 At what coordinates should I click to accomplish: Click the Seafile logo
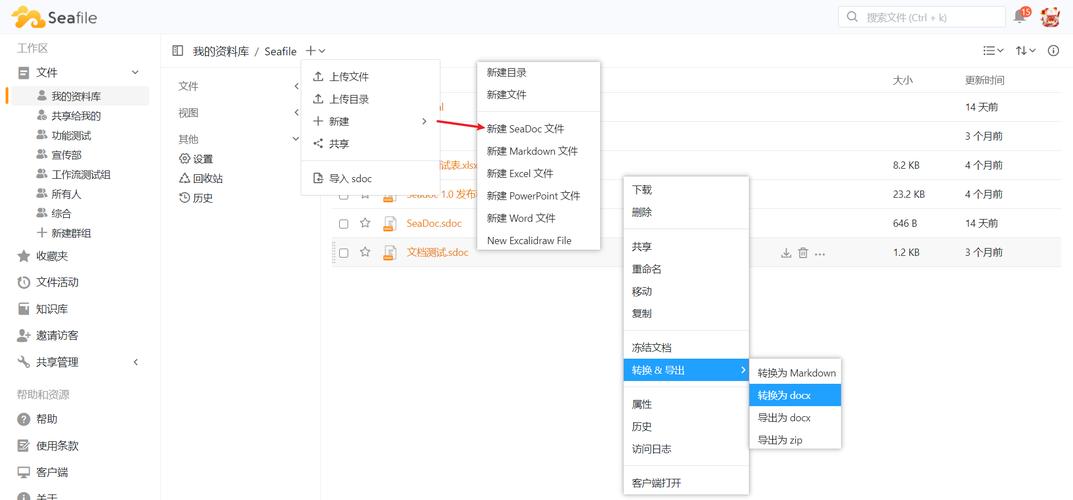tap(54, 17)
